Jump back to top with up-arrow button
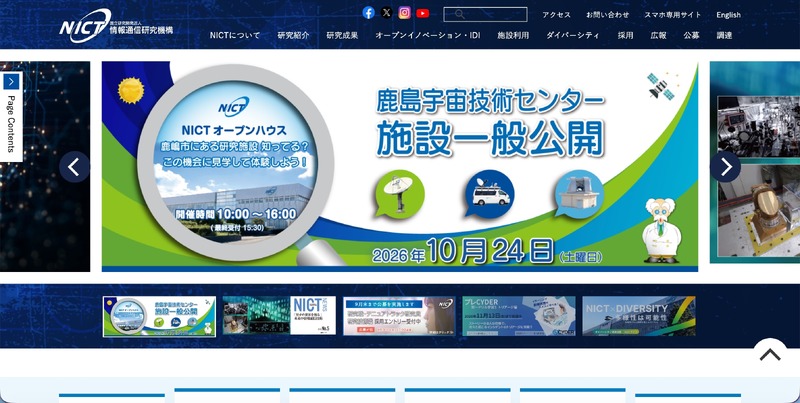This screenshot has height=403, width=800. point(770,355)
